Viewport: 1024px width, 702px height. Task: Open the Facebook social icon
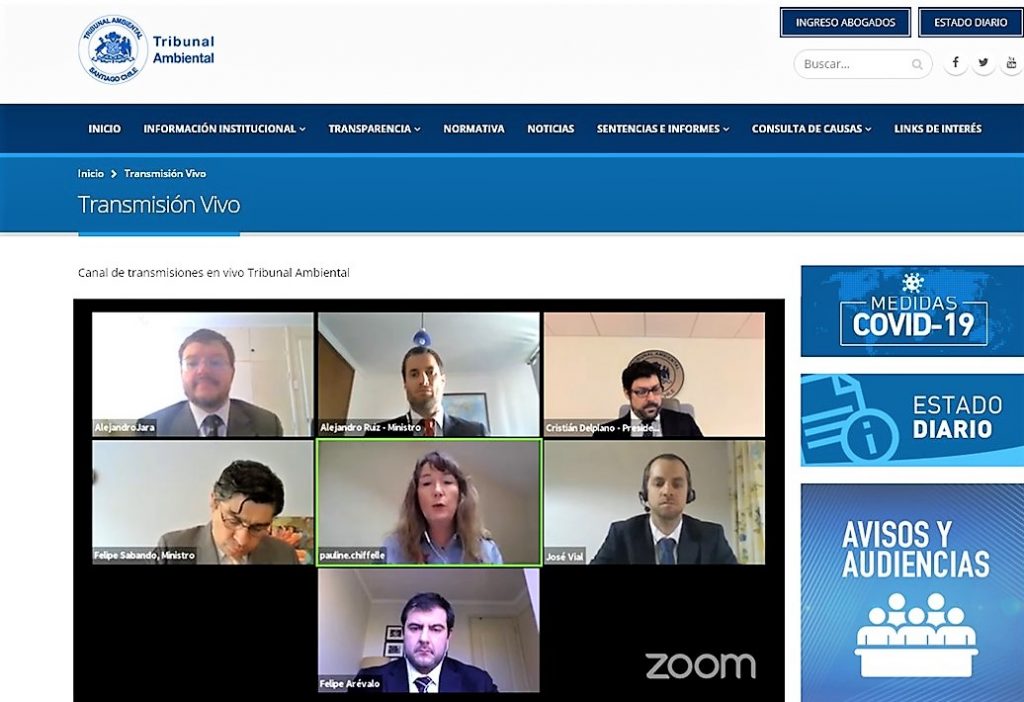[x=955, y=63]
